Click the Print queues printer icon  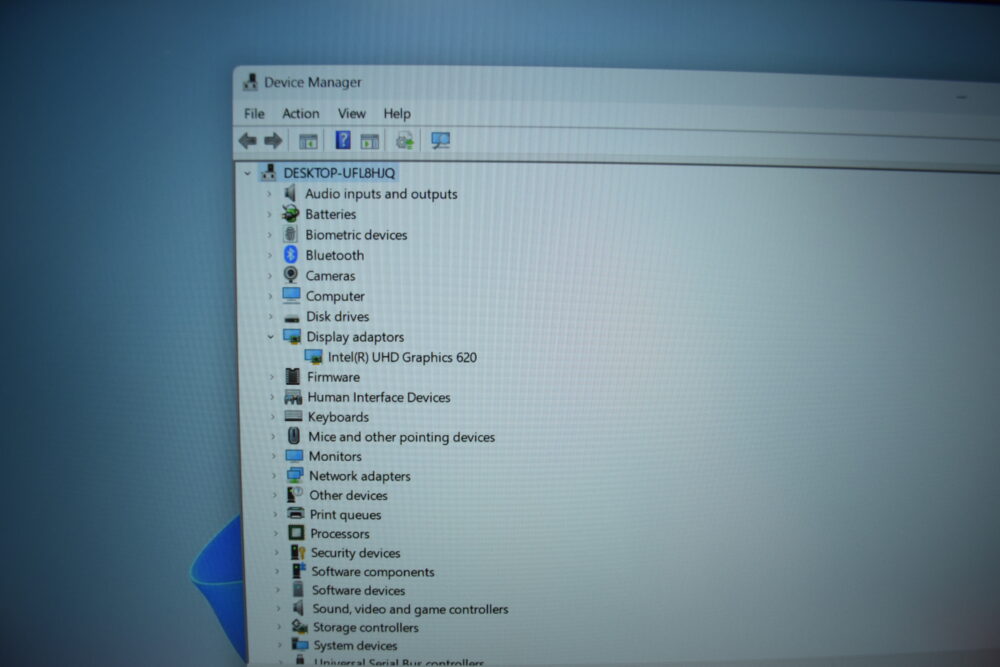click(295, 513)
